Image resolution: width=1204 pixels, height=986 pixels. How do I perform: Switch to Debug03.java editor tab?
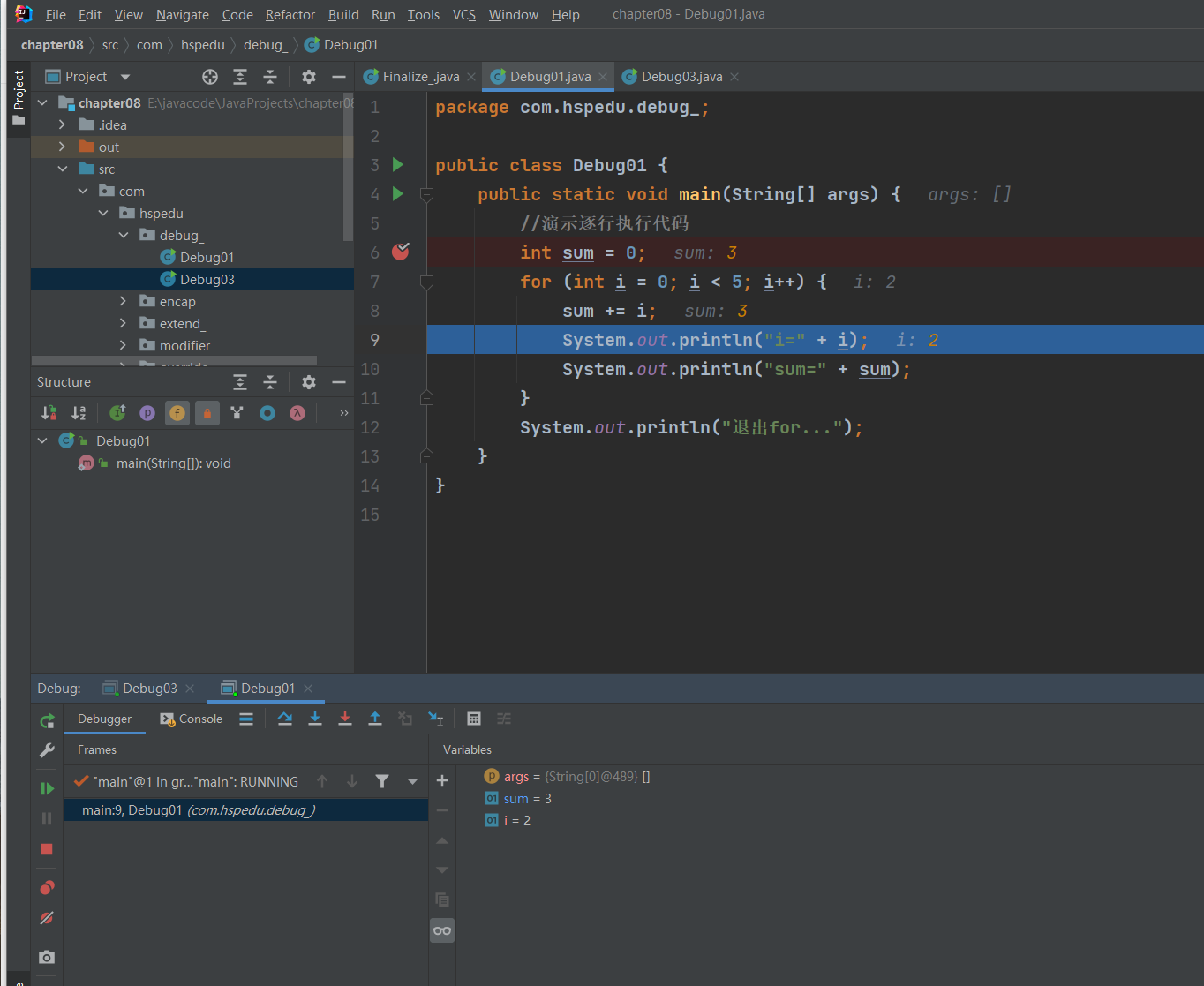[x=681, y=77]
